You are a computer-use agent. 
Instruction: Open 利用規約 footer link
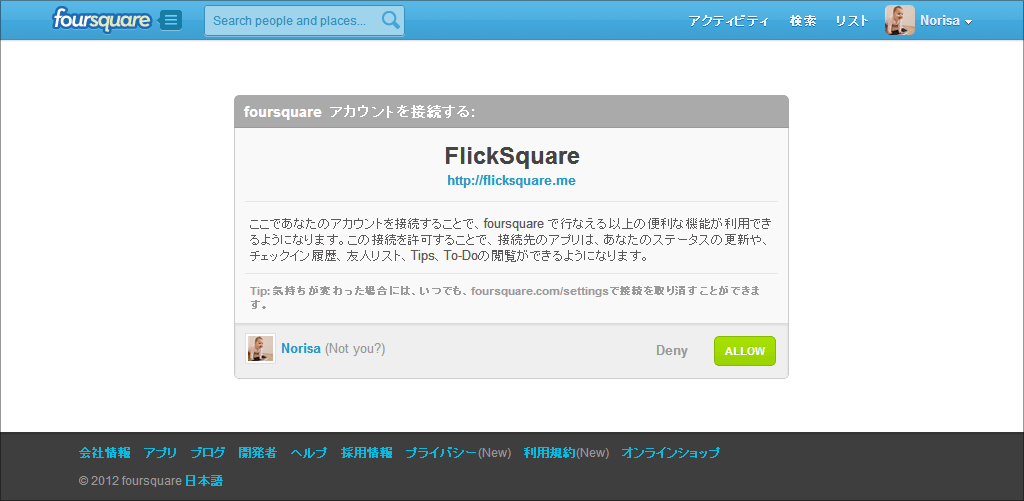click(x=549, y=453)
